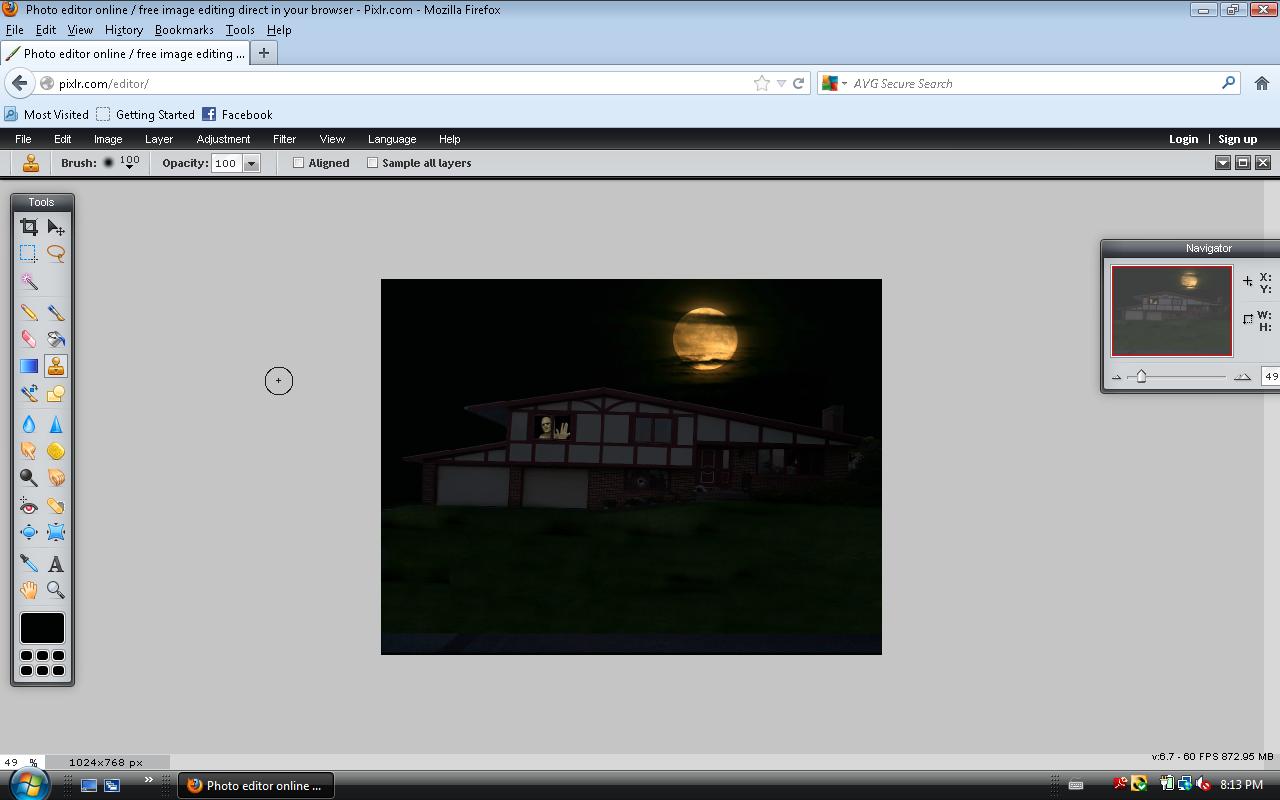Select the Gradient tool

point(29,367)
